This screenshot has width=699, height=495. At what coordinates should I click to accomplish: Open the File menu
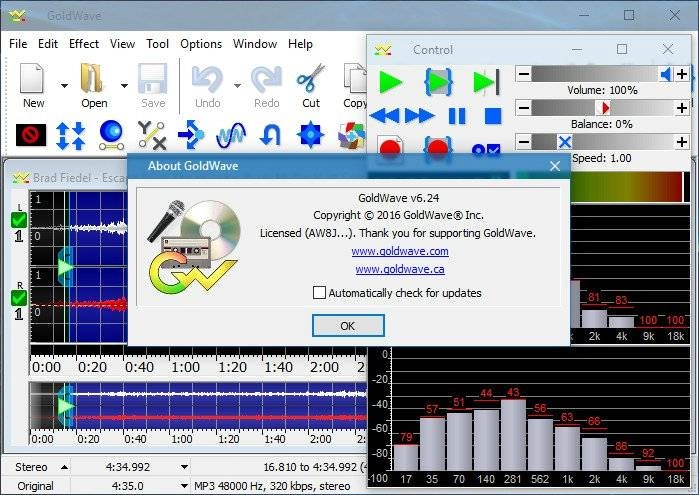click(x=18, y=44)
